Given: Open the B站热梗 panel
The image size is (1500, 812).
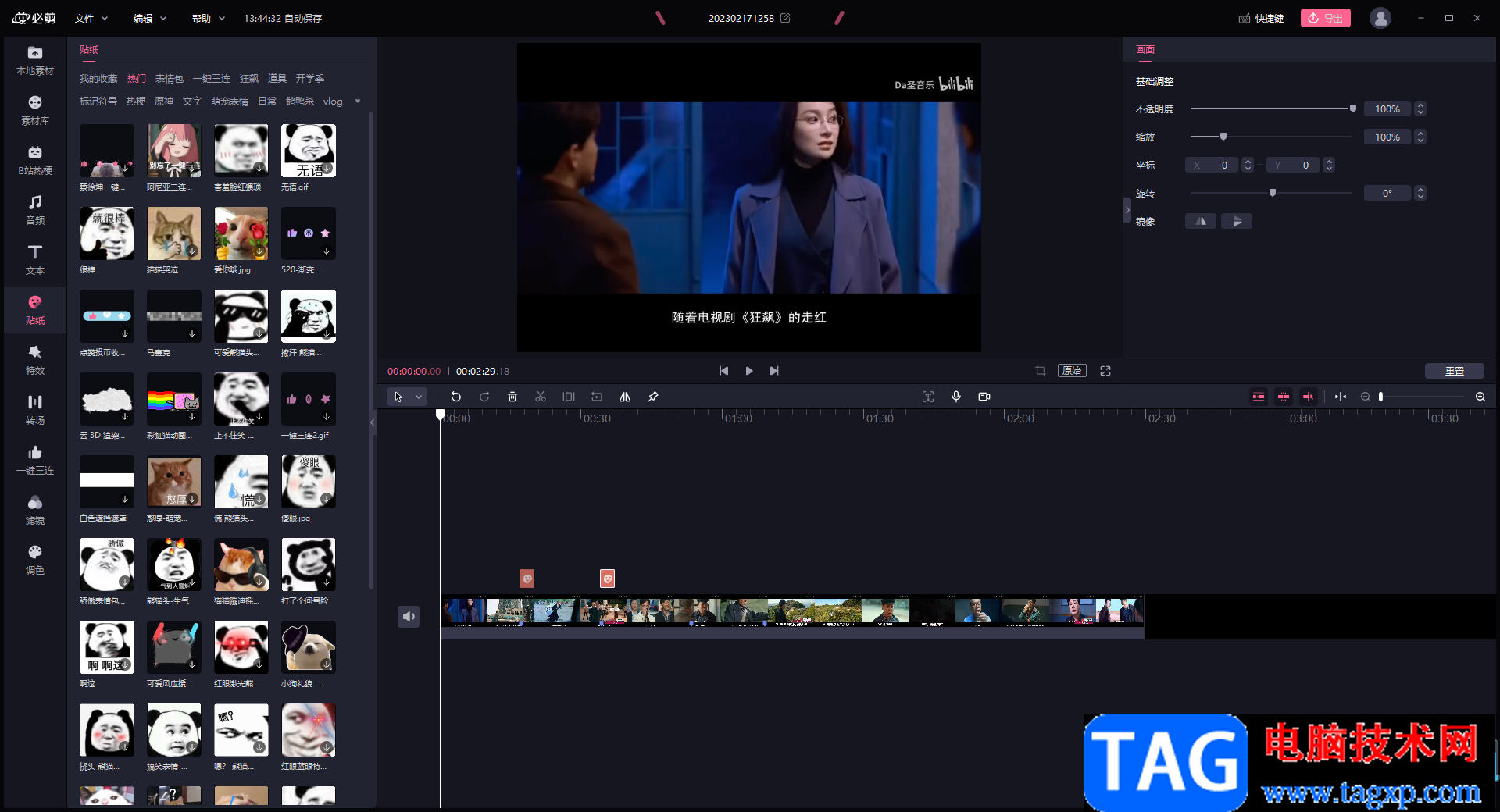Looking at the screenshot, I should 35,161.
